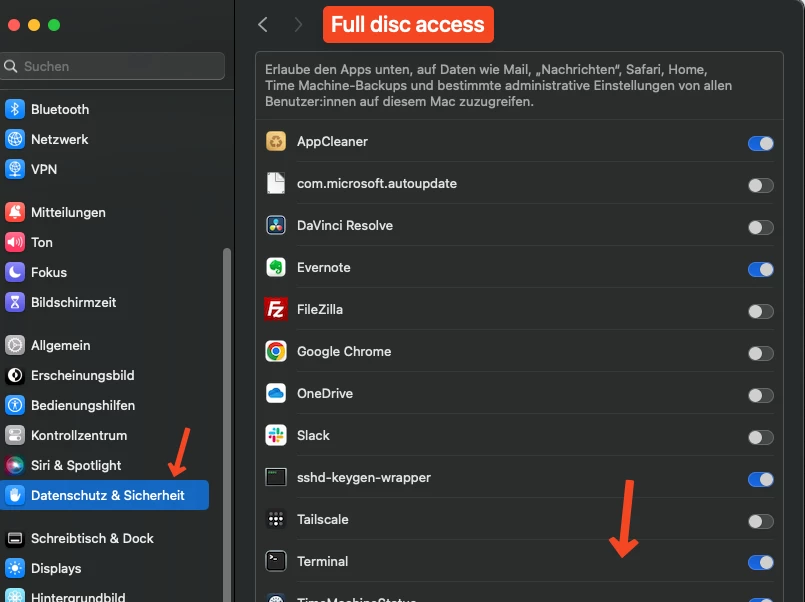
Task: Click the VPN icon in sidebar
Action: point(15,169)
